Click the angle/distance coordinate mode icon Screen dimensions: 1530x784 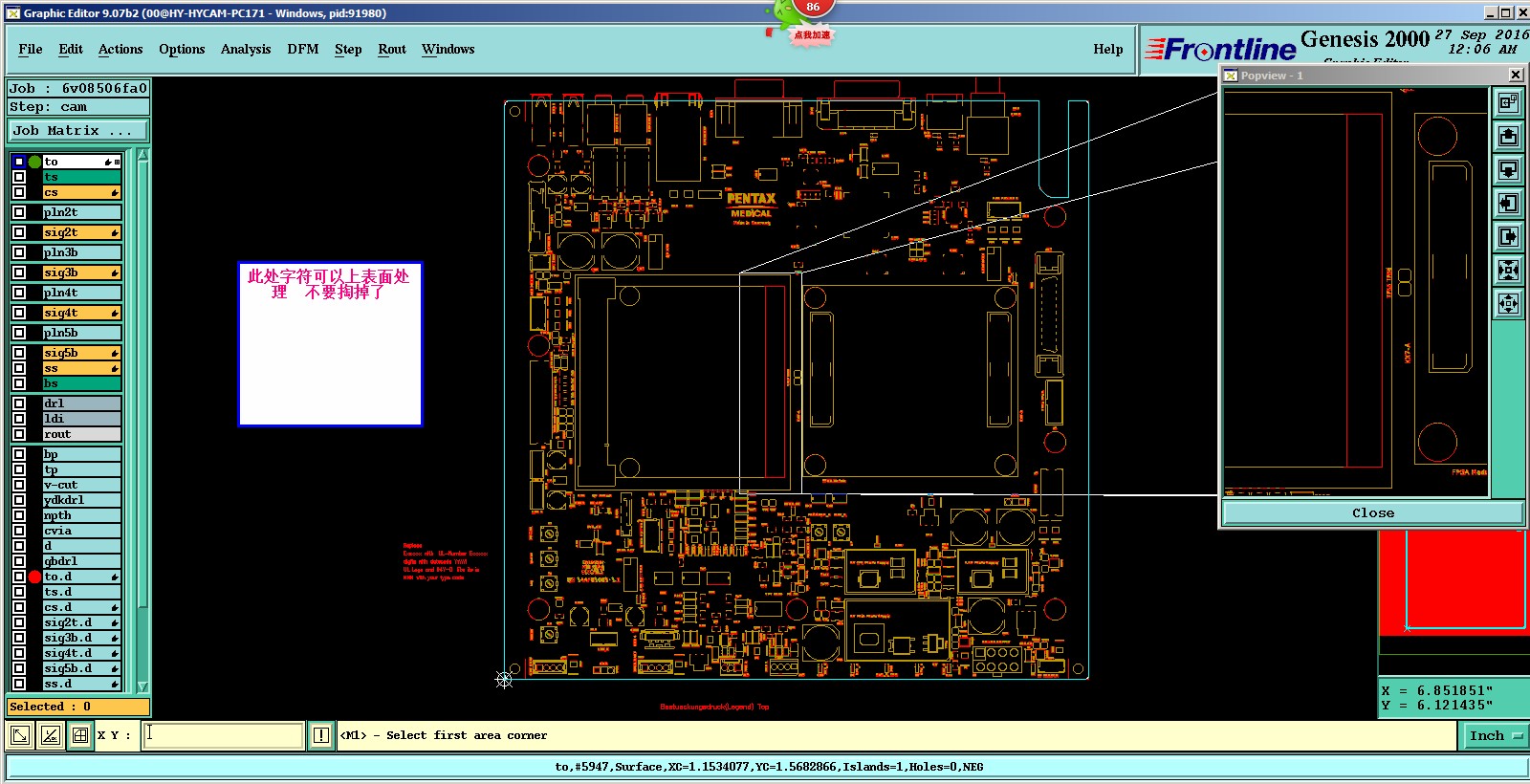(50, 735)
